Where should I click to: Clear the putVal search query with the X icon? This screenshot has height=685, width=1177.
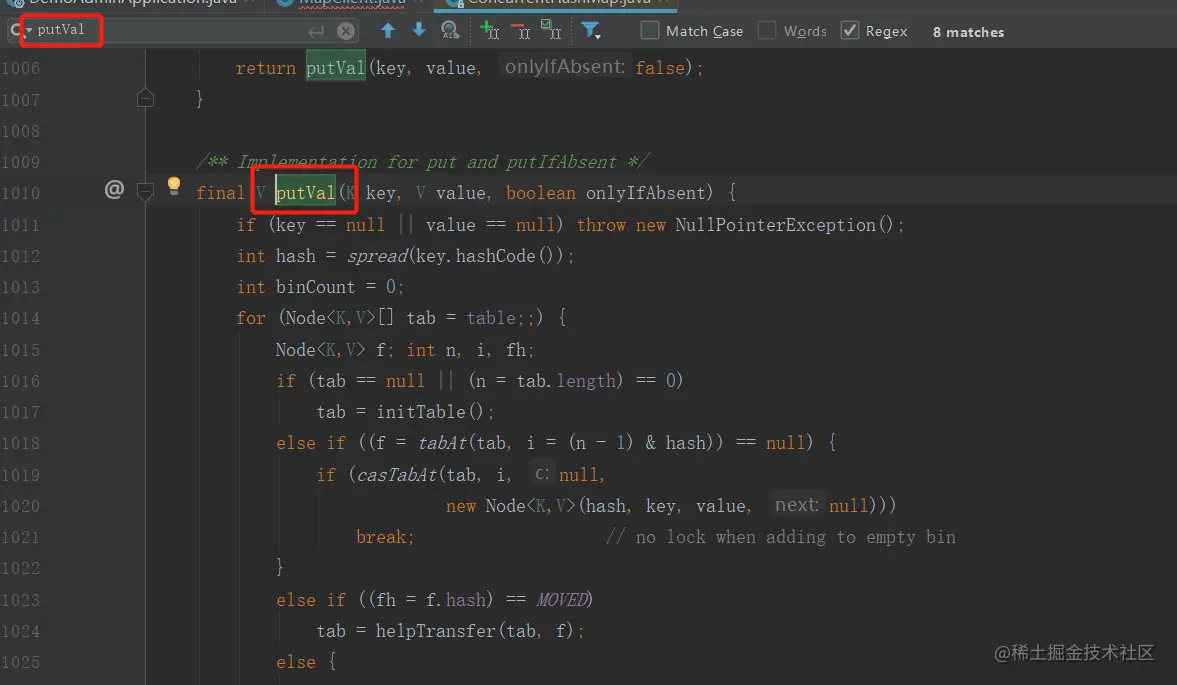pos(345,30)
